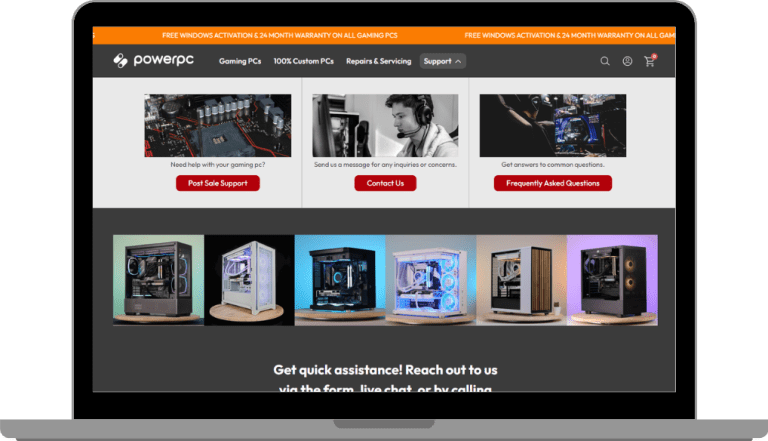Click 'Get quick assistance!' heading
This screenshot has height=441, width=768.
coord(385,378)
